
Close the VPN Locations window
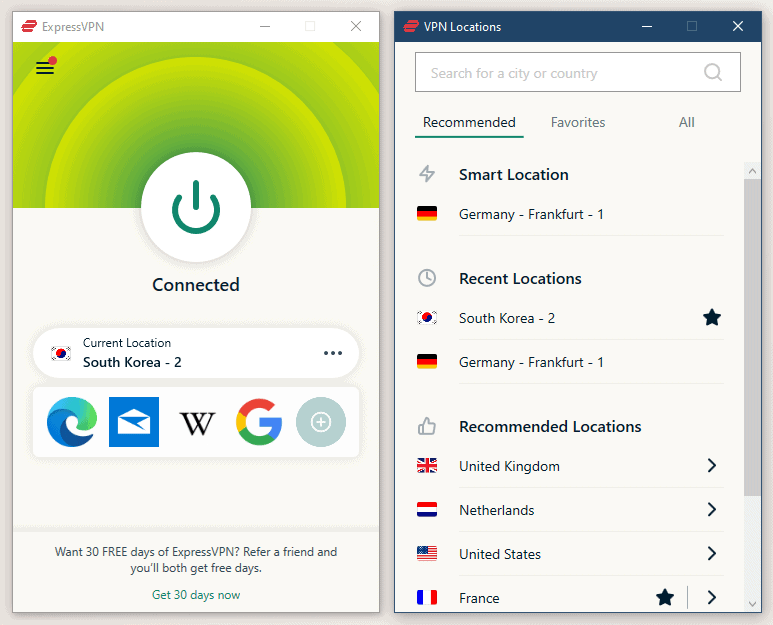[738, 26]
